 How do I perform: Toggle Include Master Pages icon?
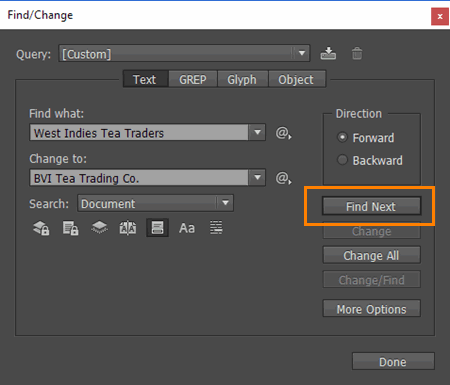coord(128,228)
